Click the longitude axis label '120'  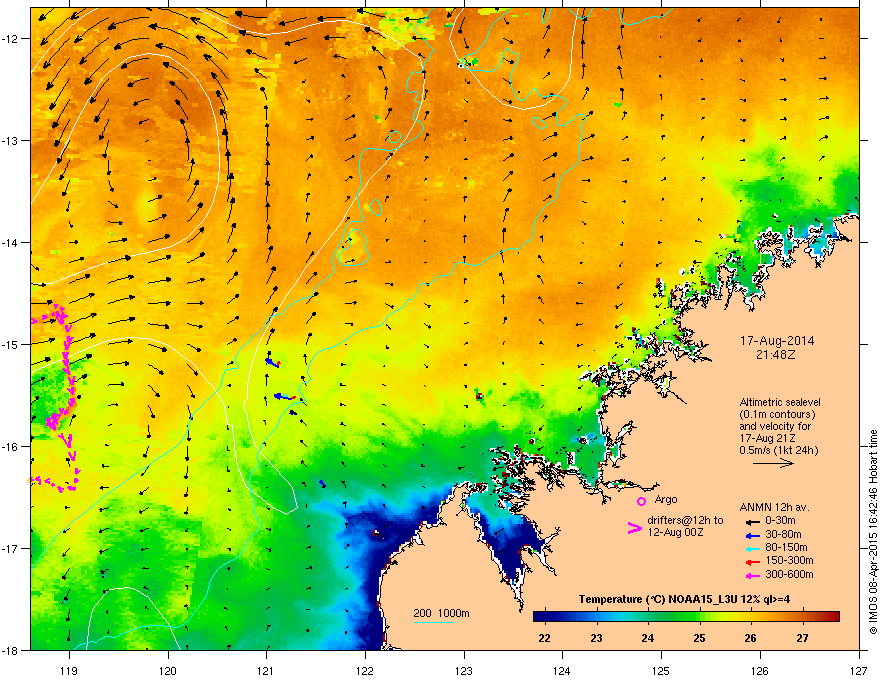click(x=168, y=670)
